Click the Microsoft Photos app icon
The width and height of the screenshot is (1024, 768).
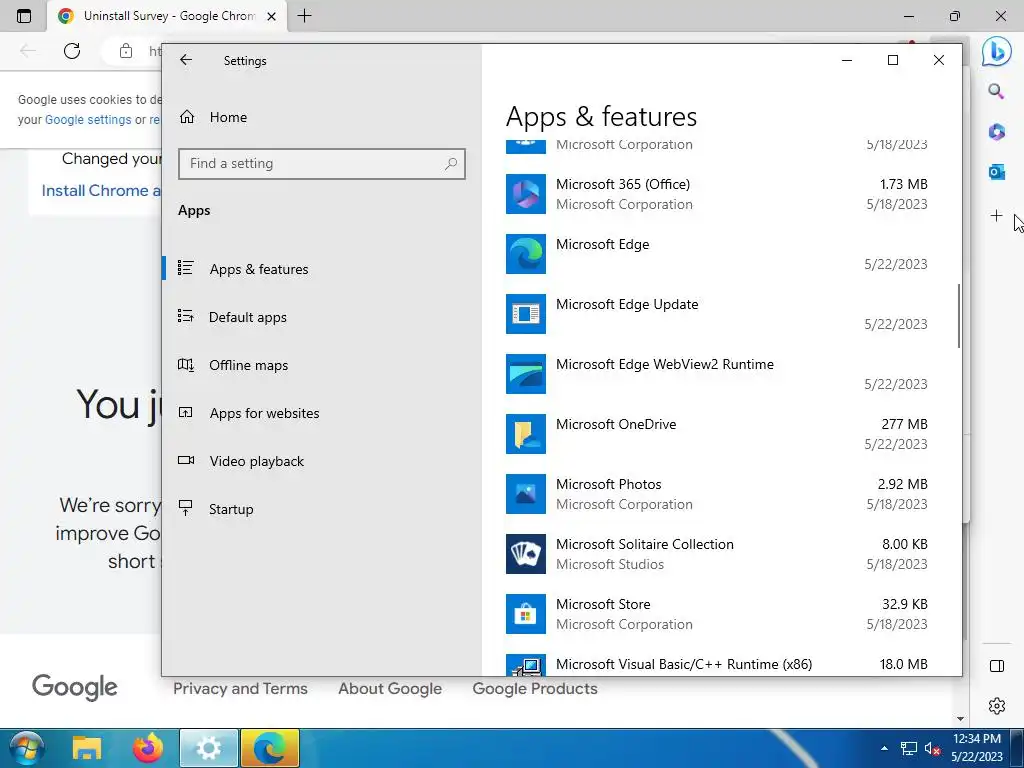(526, 494)
